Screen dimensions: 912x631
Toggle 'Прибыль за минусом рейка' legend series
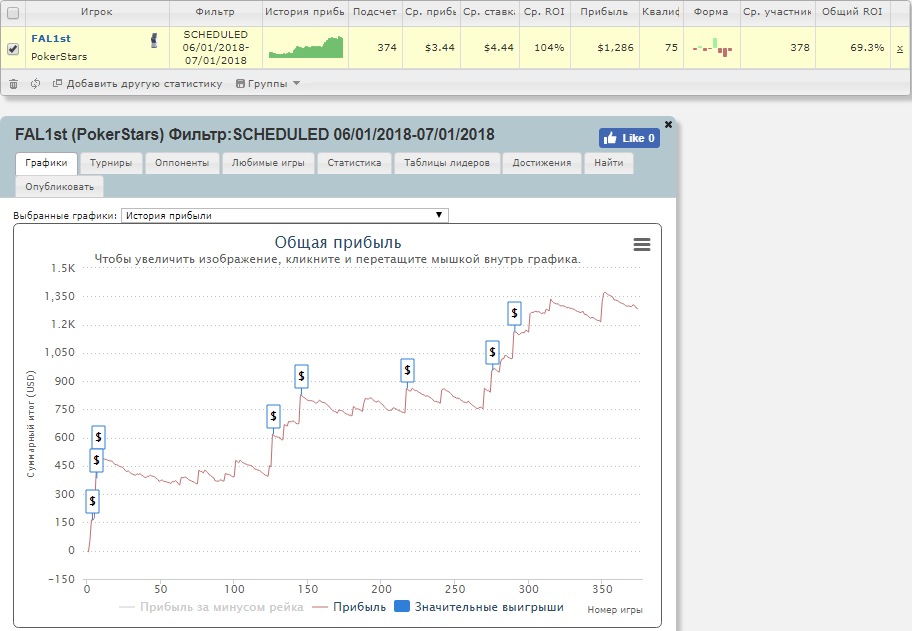(211, 607)
